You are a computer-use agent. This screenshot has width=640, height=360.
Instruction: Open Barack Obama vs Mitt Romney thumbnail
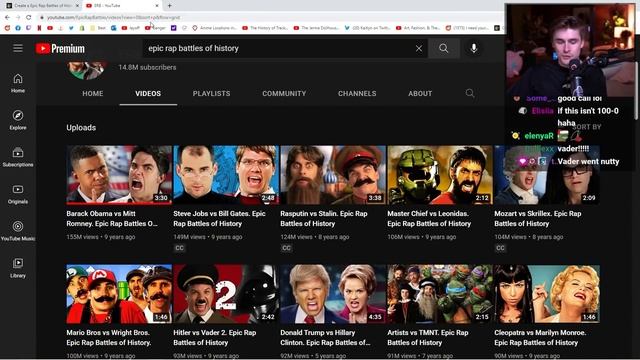119,175
